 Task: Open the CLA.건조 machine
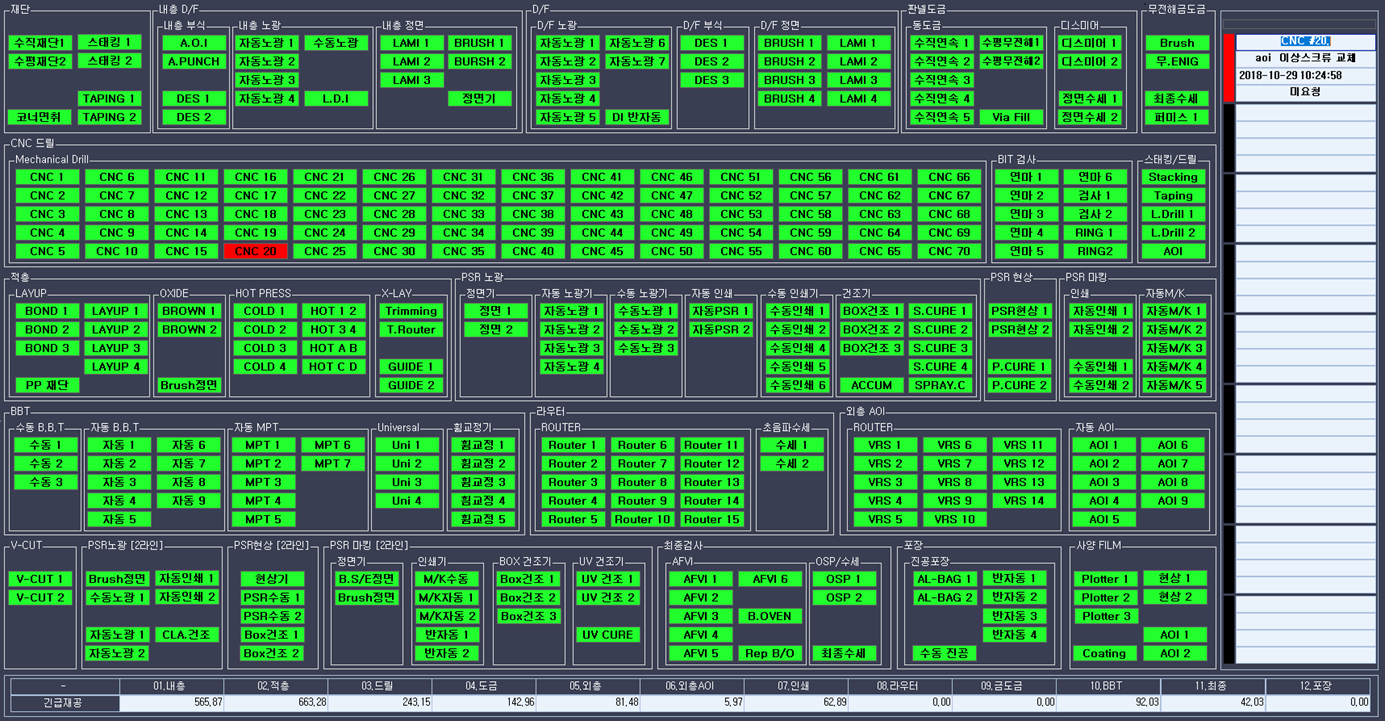tap(186, 634)
